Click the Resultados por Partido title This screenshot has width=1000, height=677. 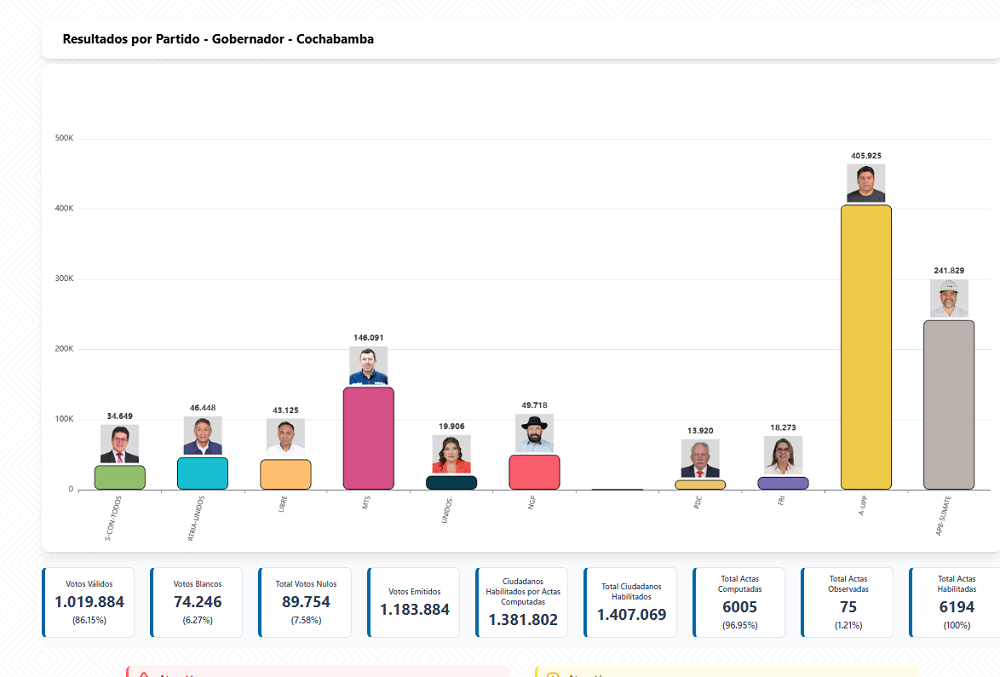[x=218, y=39]
